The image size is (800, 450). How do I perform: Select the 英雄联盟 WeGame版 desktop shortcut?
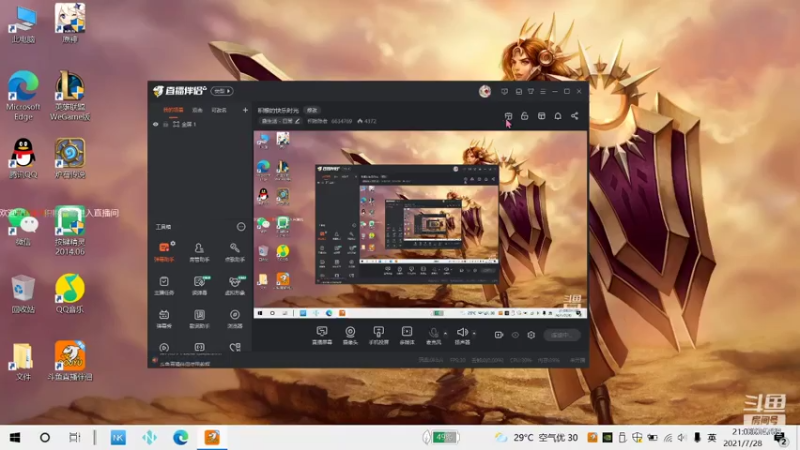pos(70,95)
